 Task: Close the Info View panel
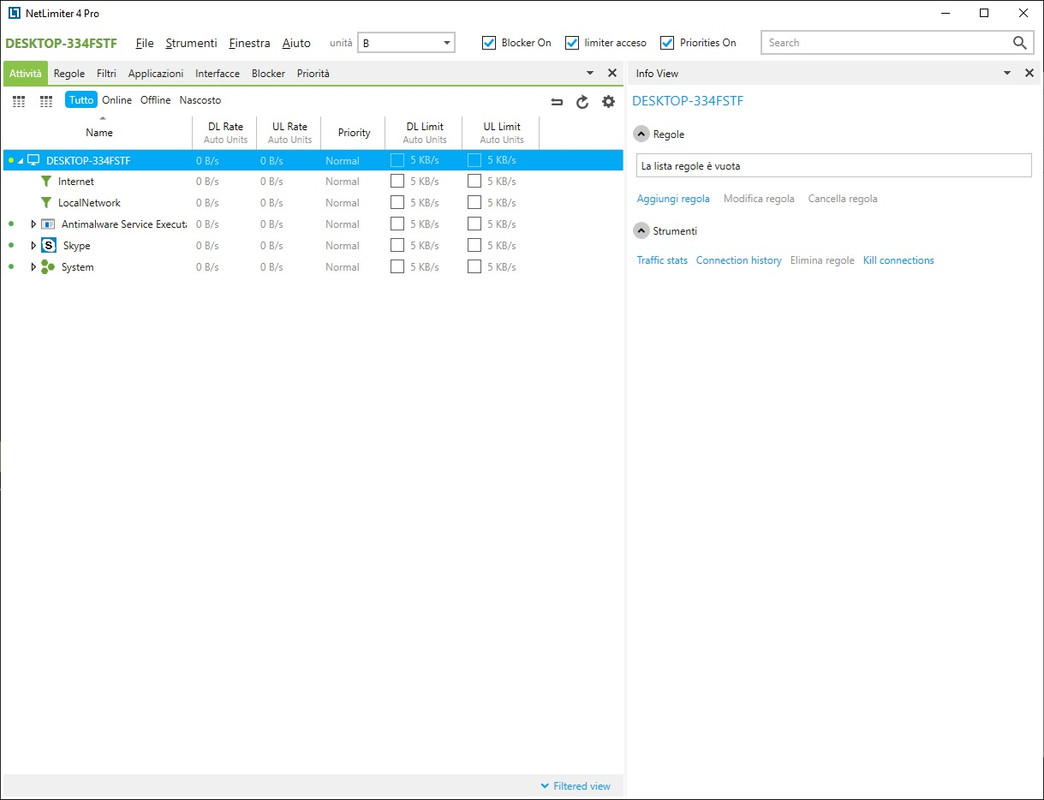coord(1029,73)
